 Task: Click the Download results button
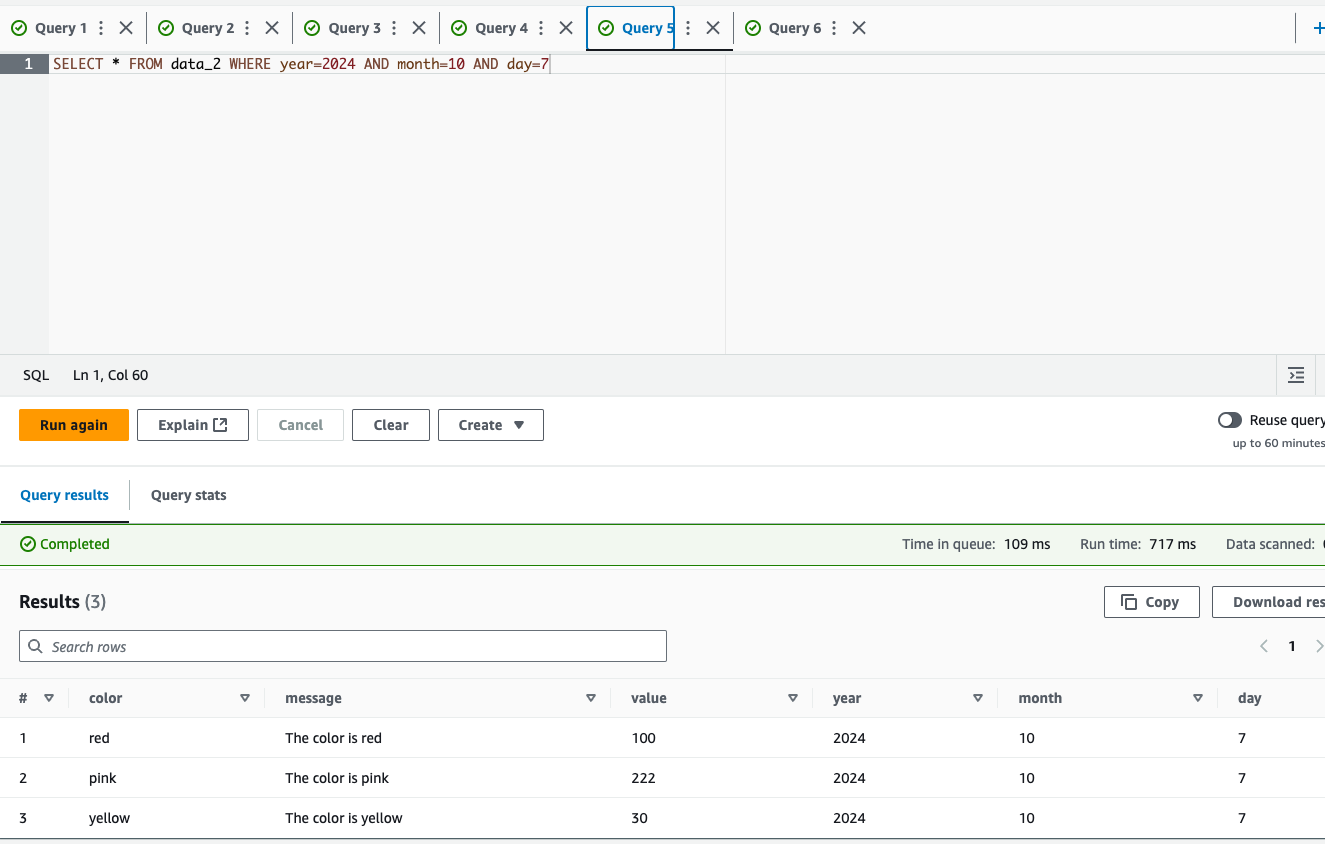pos(1268,602)
